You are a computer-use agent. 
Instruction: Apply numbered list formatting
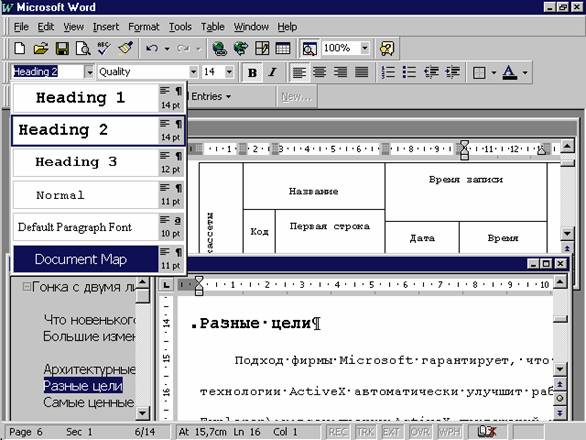388,72
